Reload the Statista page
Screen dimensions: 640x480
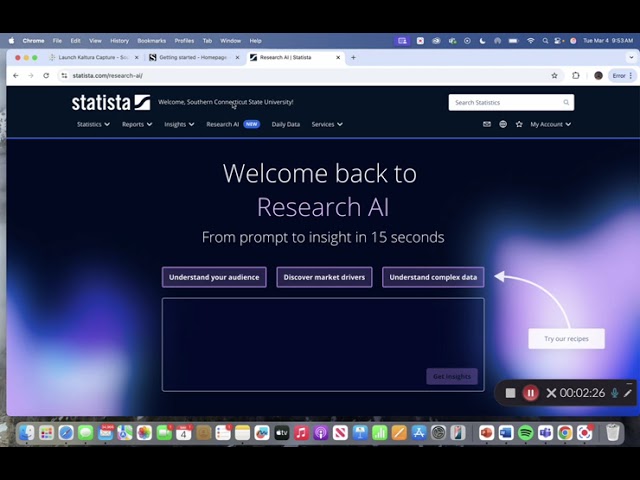(46, 76)
